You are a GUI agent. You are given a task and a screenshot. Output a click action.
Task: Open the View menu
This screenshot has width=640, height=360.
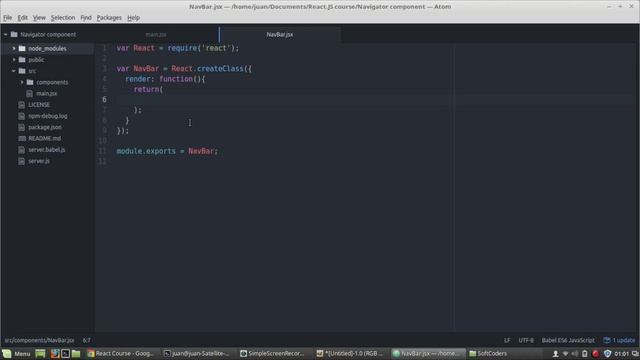pyautogui.click(x=39, y=18)
